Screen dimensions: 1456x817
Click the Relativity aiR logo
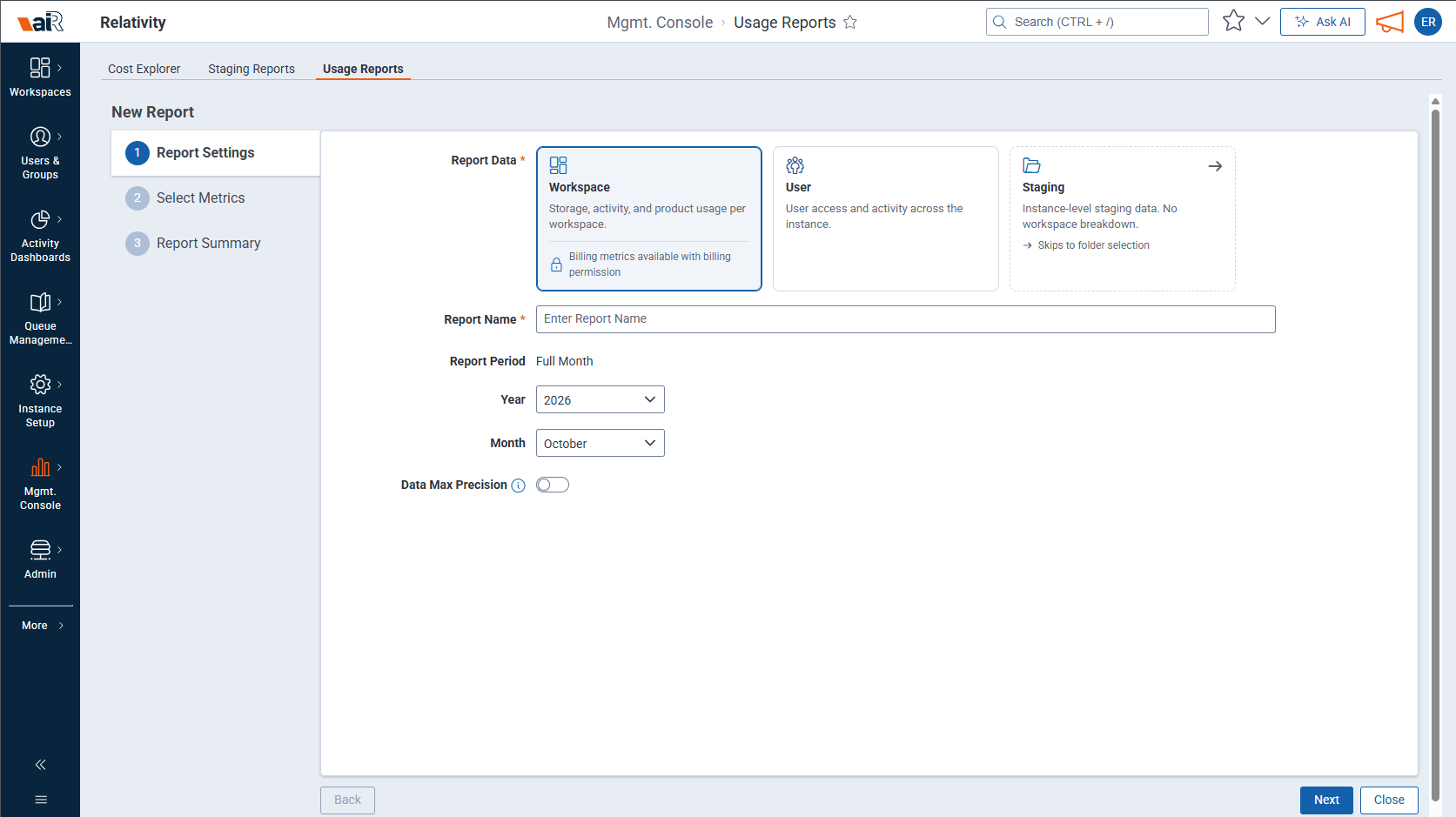pyautogui.click(x=40, y=22)
